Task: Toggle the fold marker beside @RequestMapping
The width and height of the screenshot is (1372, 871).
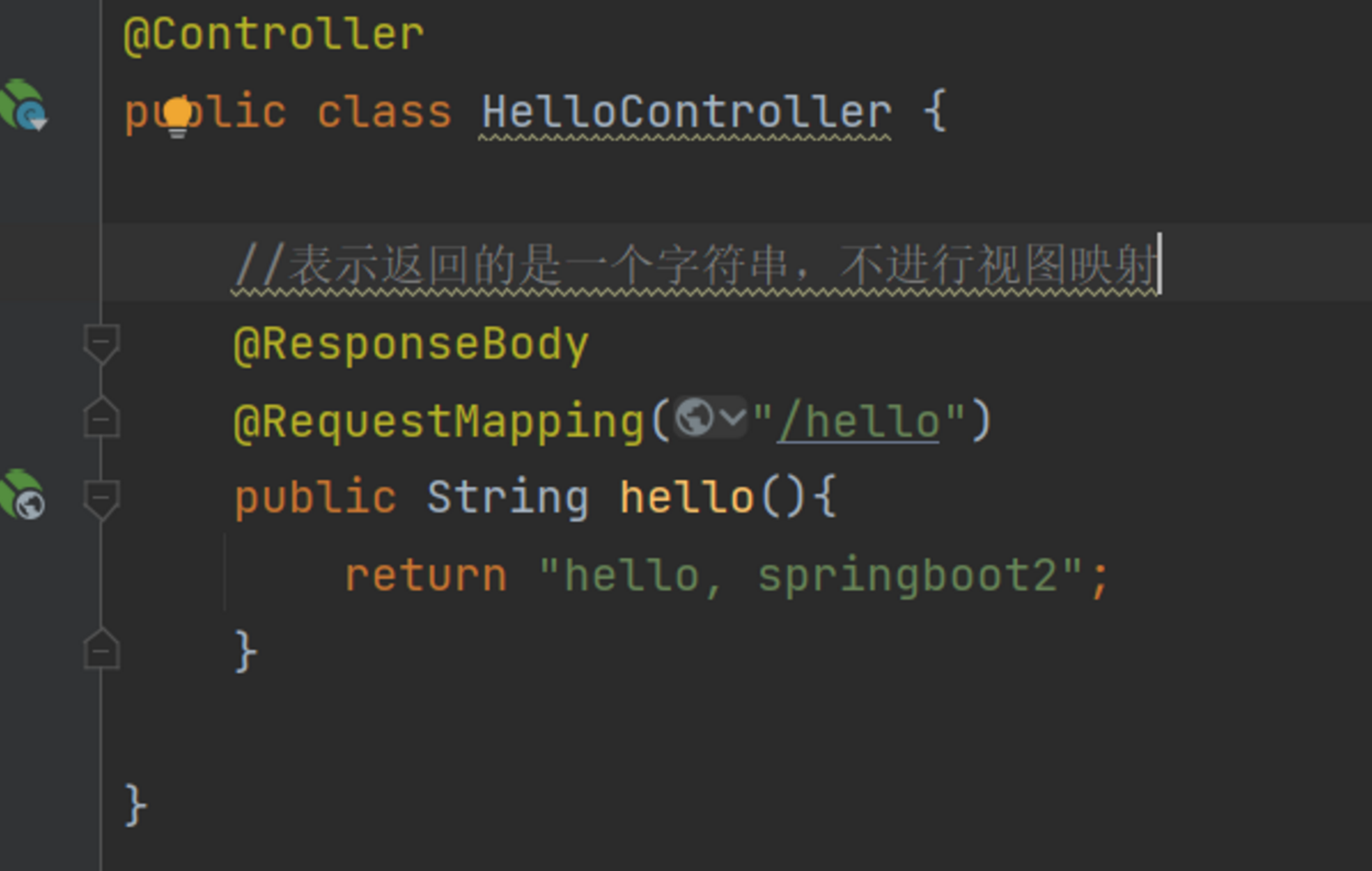Action: coord(102,418)
